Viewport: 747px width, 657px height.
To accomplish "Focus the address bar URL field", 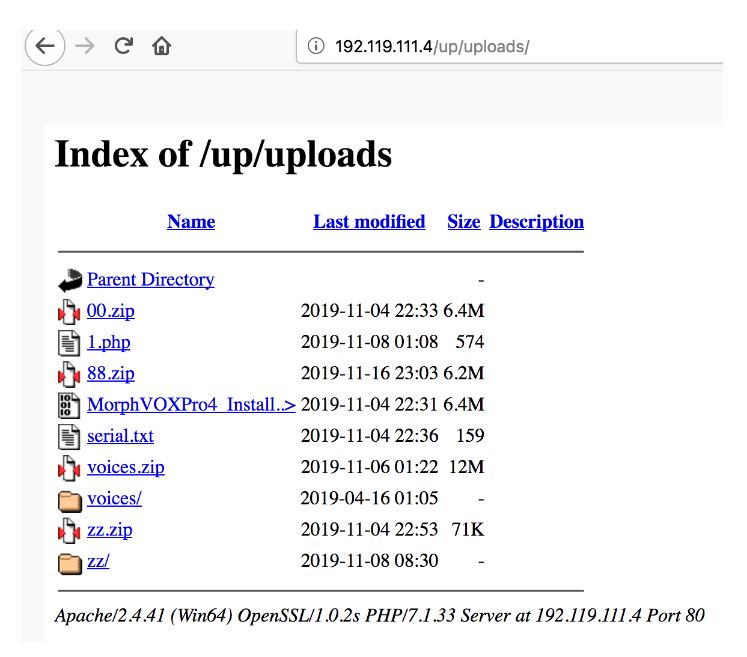I will click(520, 46).
